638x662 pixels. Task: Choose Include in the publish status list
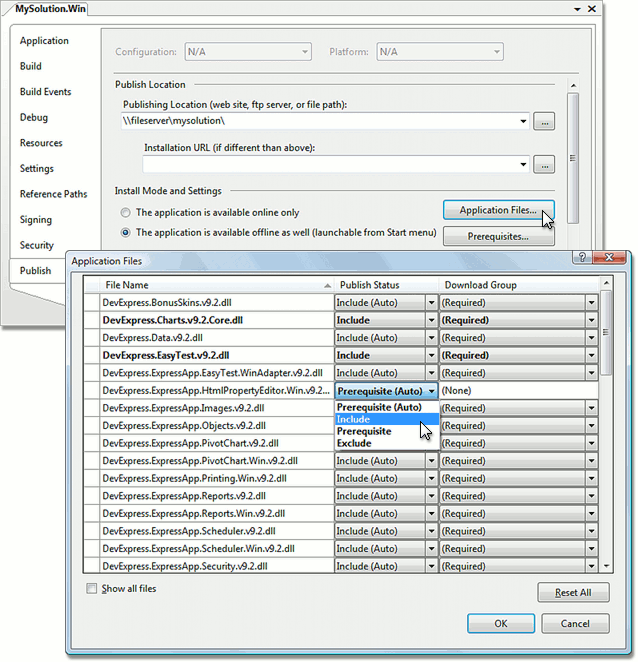tap(387, 419)
